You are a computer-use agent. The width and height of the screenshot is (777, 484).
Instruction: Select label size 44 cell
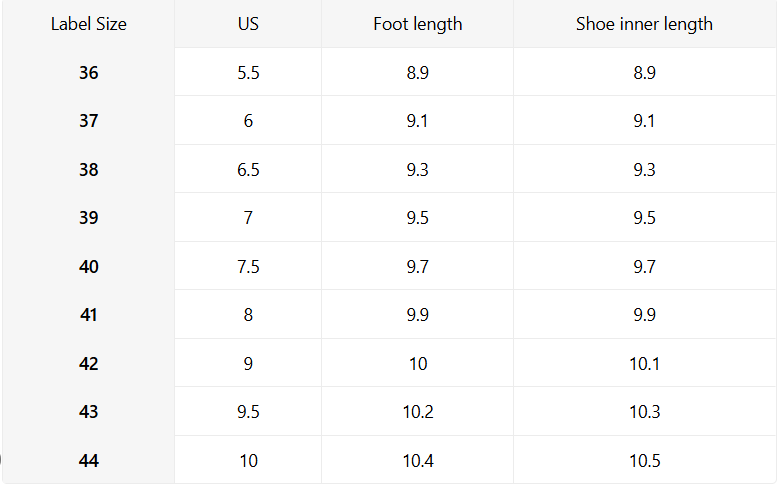pos(89,461)
